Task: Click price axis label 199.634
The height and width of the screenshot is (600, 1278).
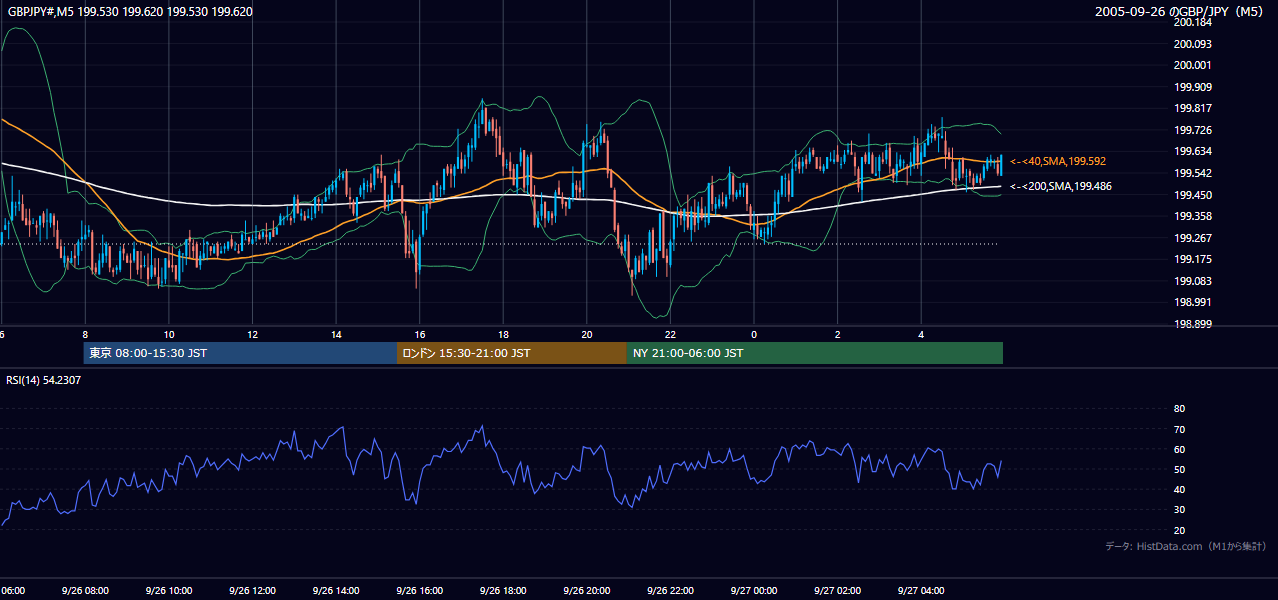Action: pyautogui.click(x=1192, y=152)
